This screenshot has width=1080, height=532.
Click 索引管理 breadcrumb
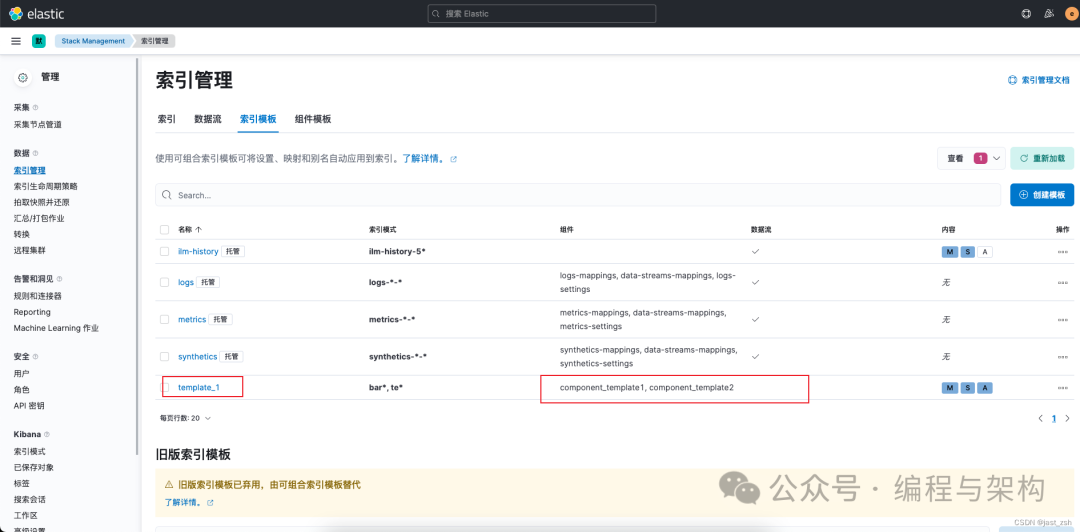[x=155, y=41]
